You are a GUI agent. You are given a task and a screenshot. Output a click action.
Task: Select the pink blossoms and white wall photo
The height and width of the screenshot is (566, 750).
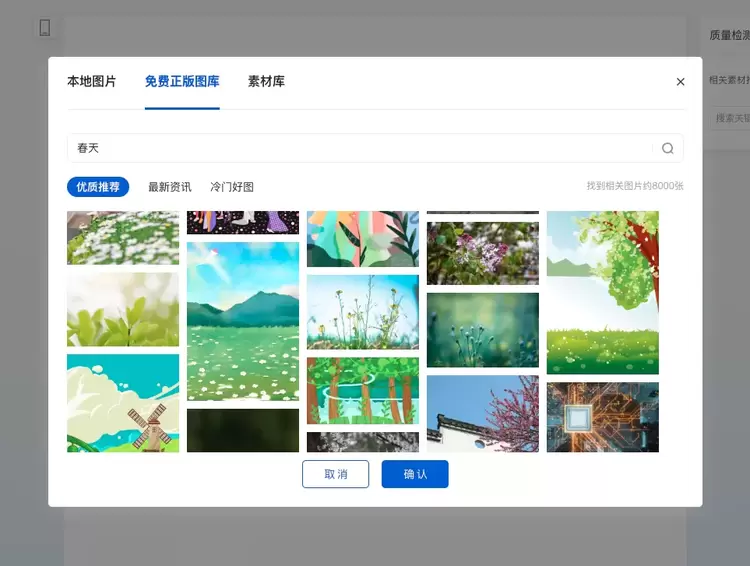[482, 413]
